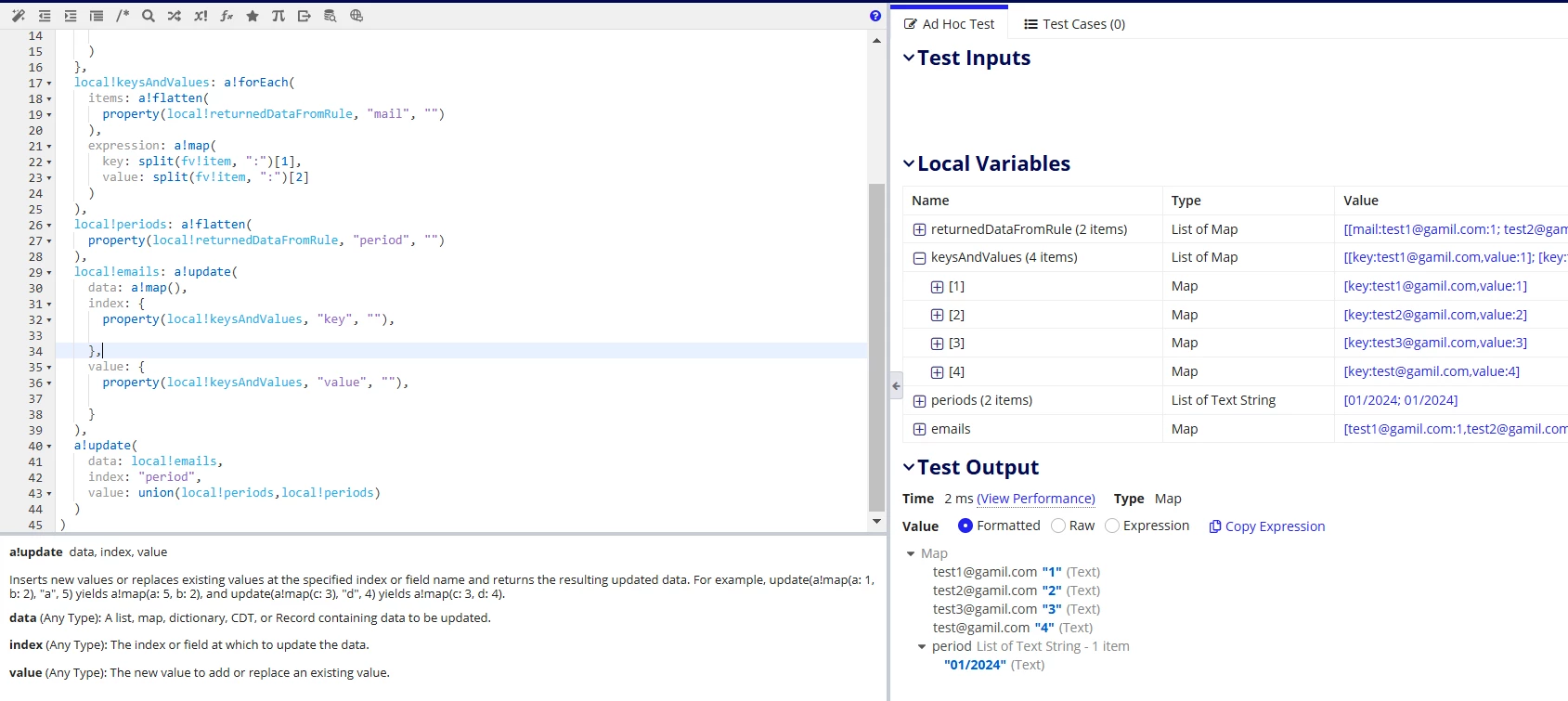
Task: Click the fx function icon
Action: pos(227,16)
